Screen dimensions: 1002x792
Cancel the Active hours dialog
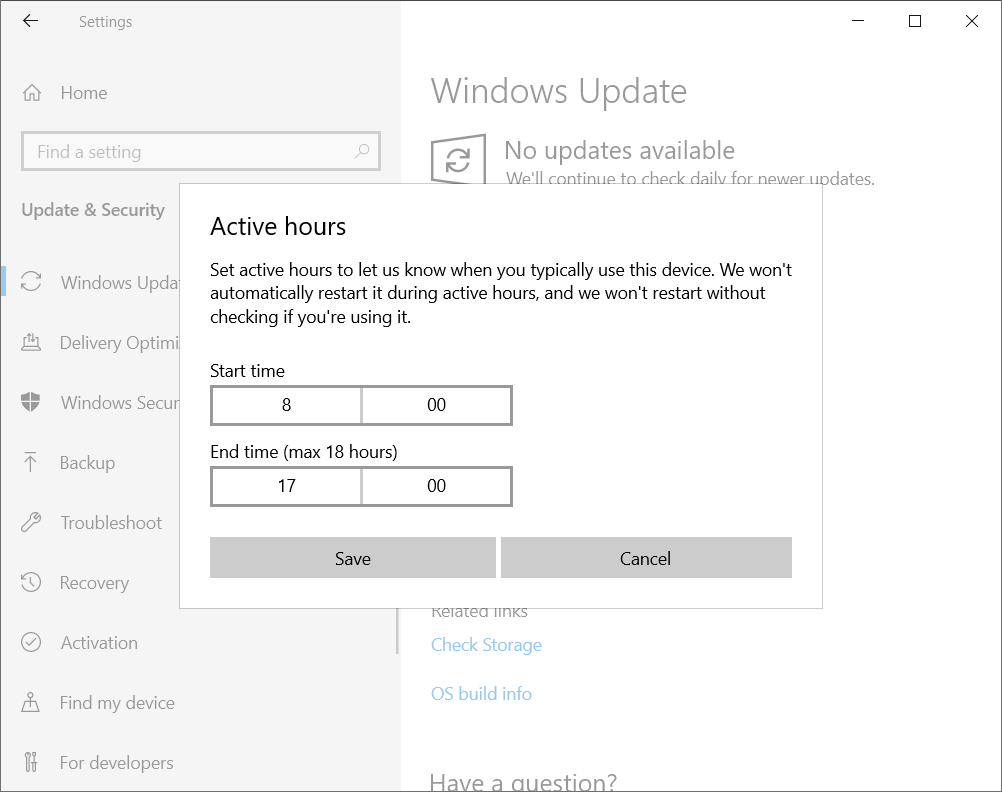point(646,558)
